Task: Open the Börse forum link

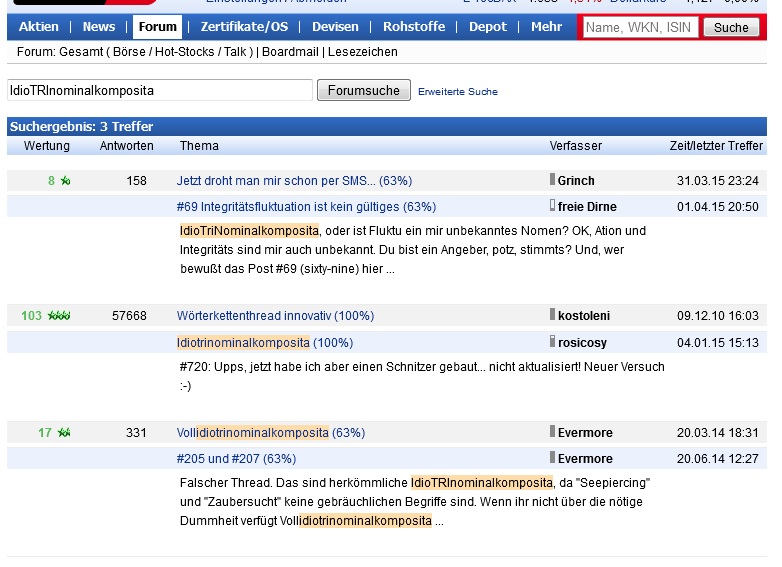Action: [x=129, y=52]
